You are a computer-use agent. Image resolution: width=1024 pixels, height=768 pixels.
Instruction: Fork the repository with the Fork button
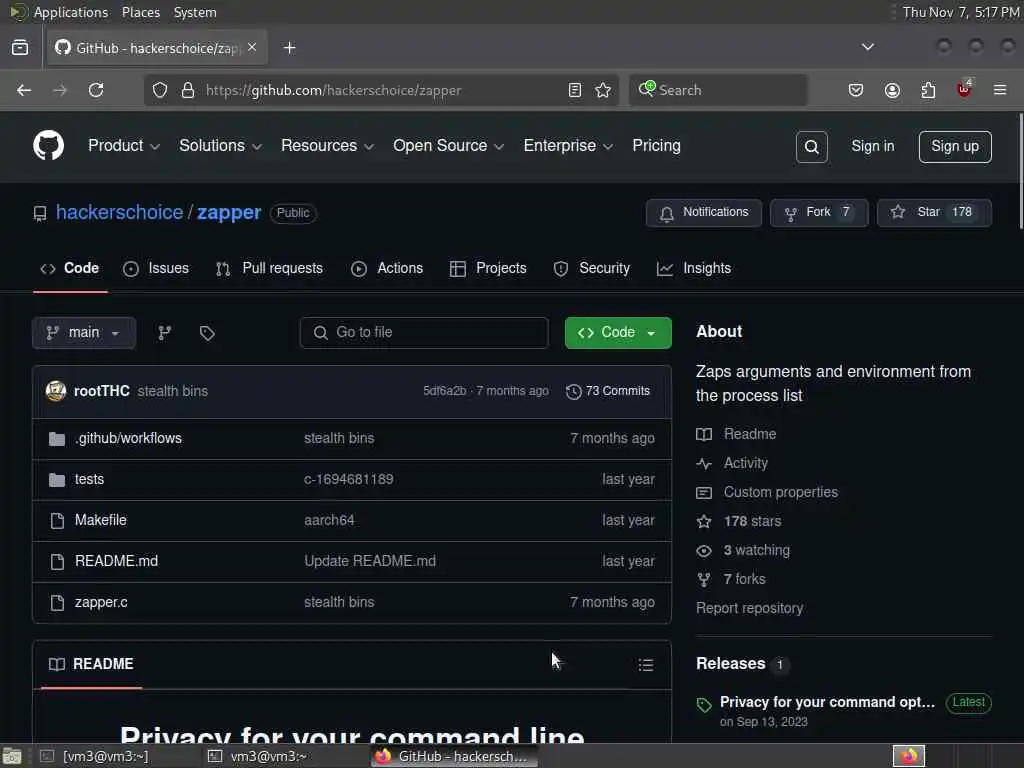click(818, 212)
